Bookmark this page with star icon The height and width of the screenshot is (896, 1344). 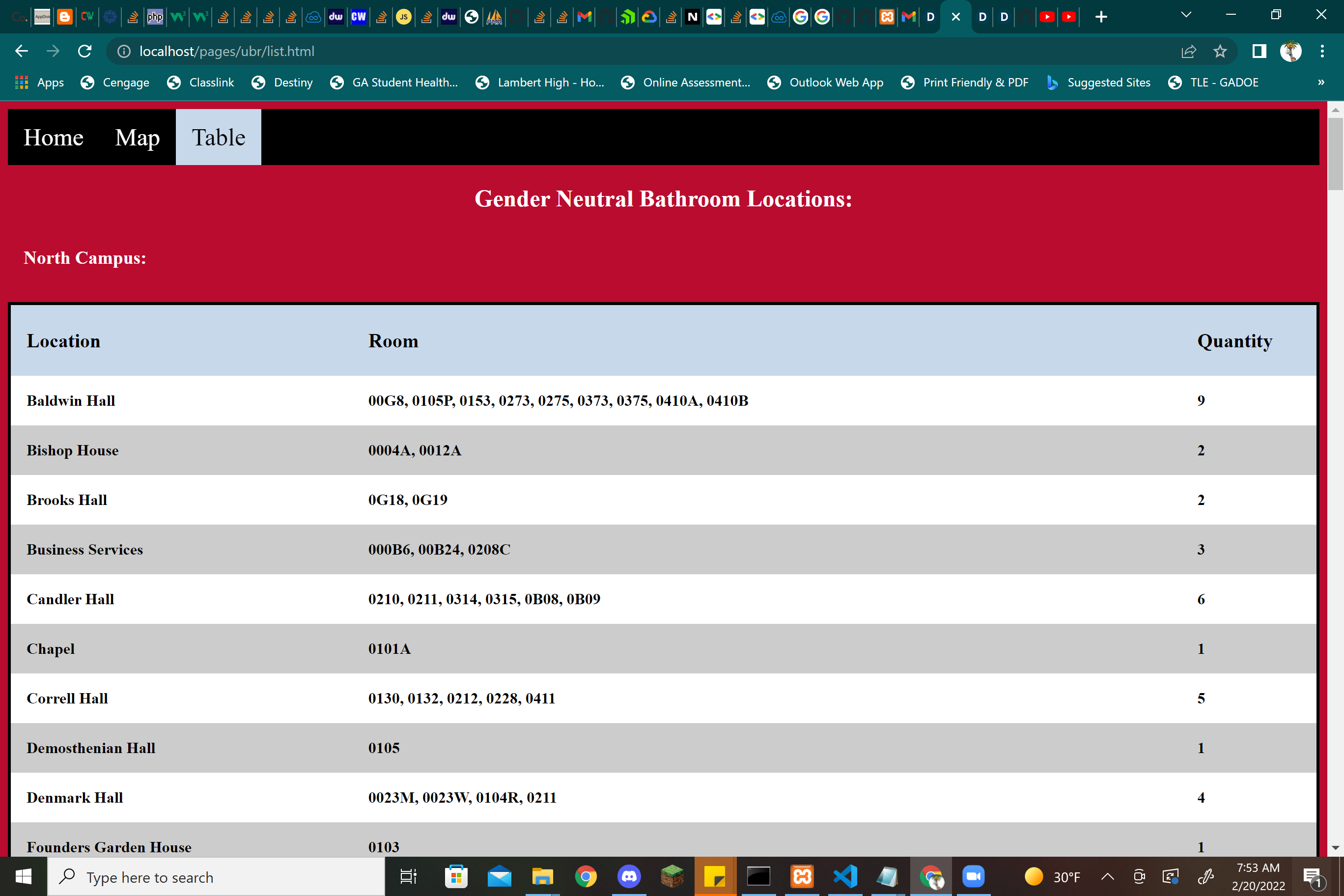coord(1220,52)
